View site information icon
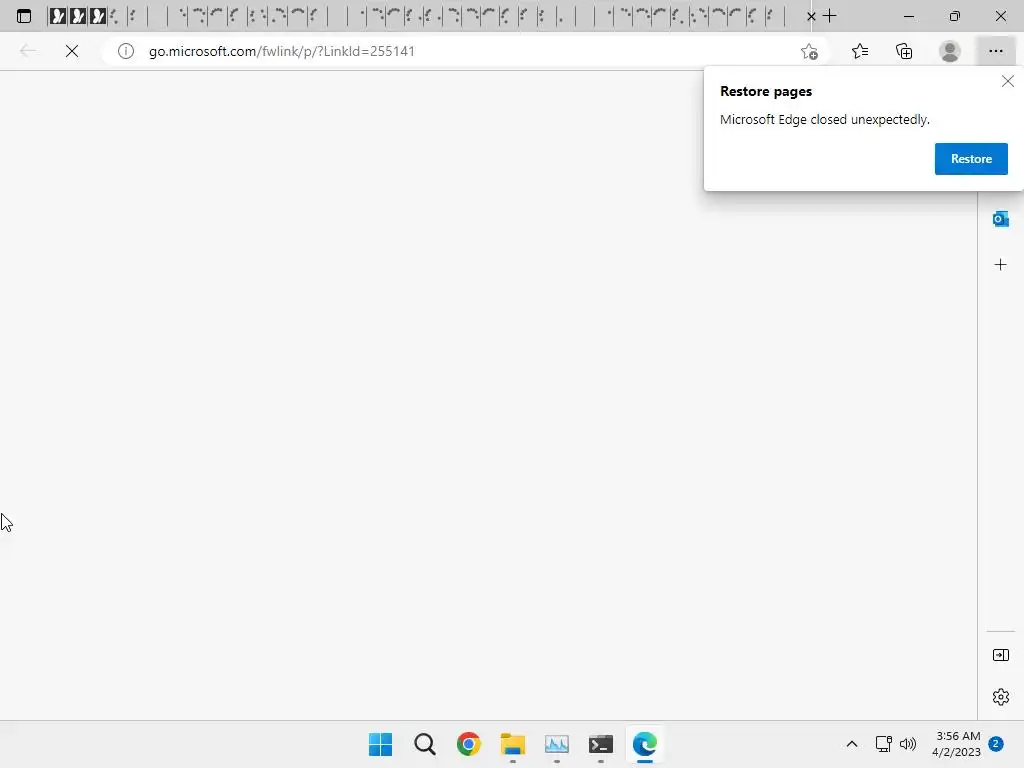 click(x=126, y=51)
